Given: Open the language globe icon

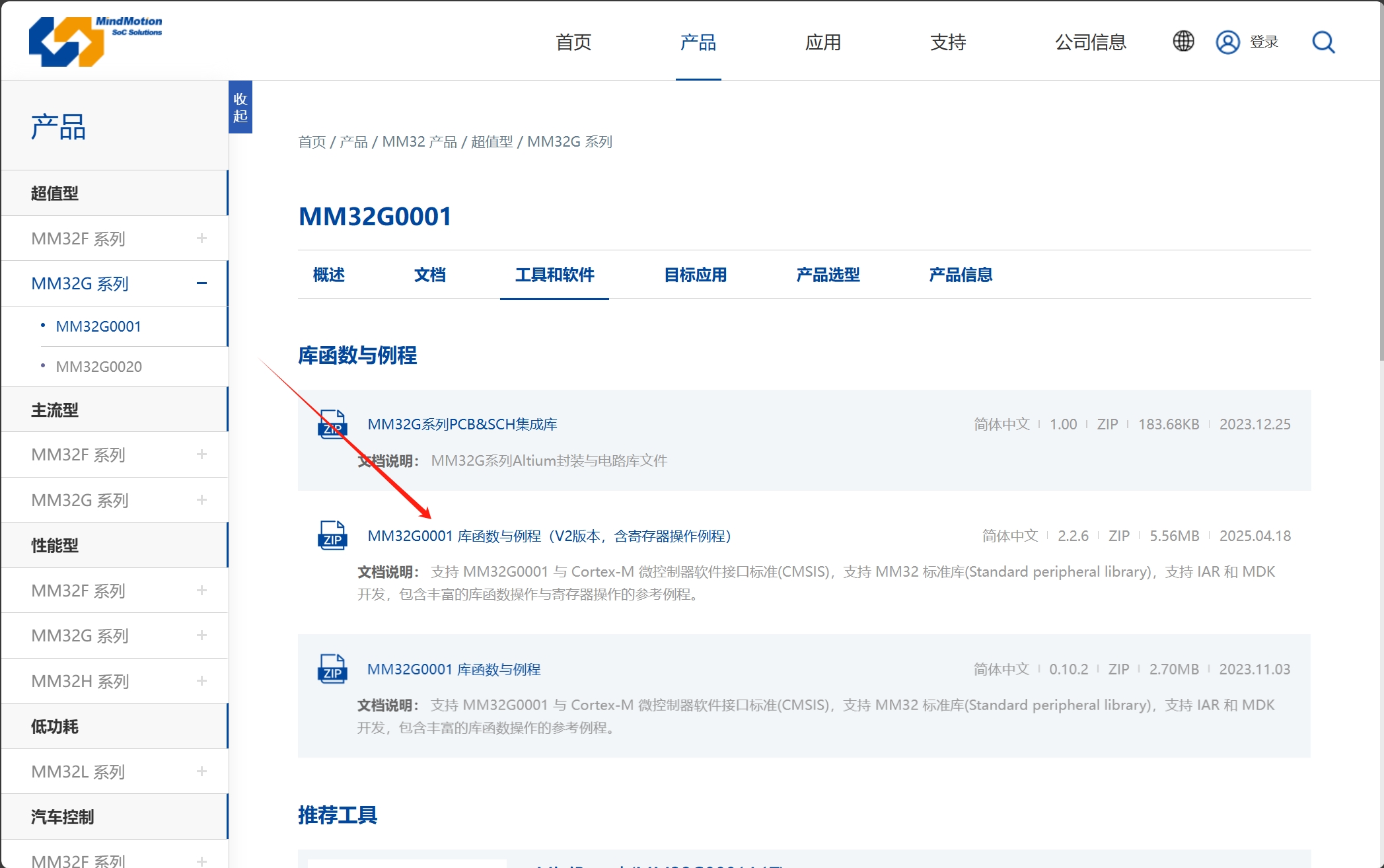Looking at the screenshot, I should pos(1183,42).
